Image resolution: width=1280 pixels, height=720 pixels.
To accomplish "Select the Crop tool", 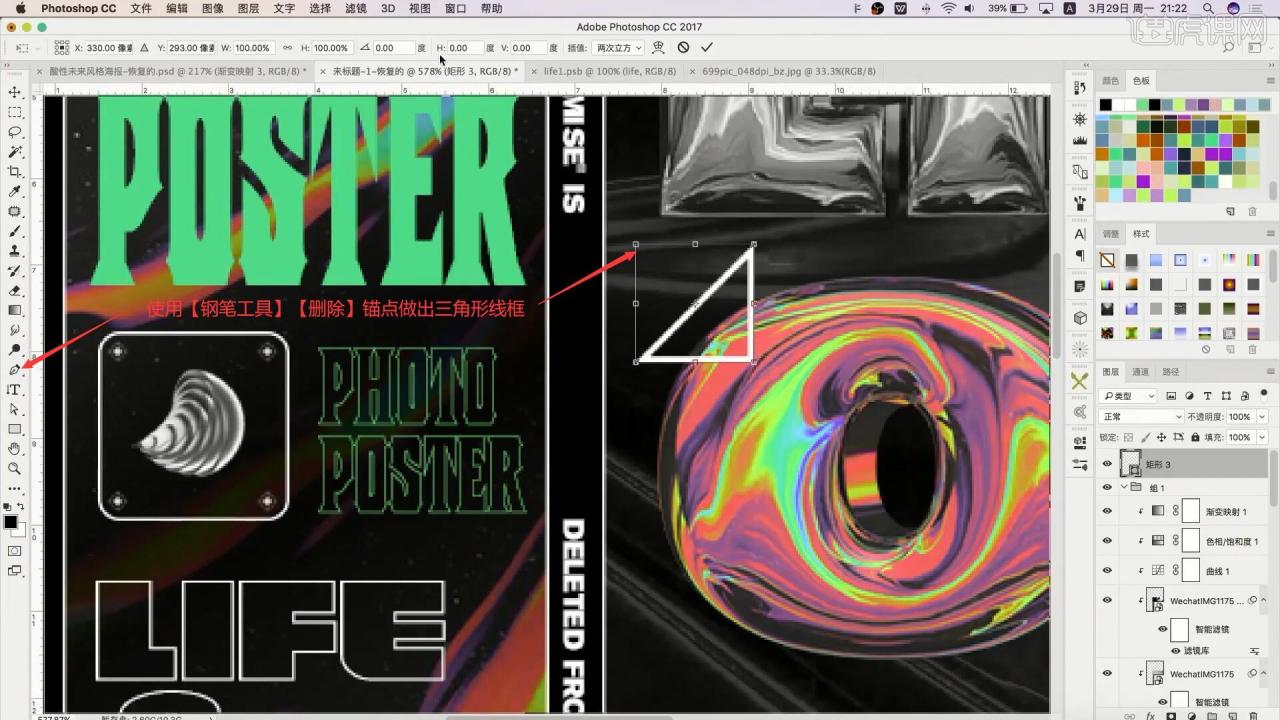I will (14, 172).
